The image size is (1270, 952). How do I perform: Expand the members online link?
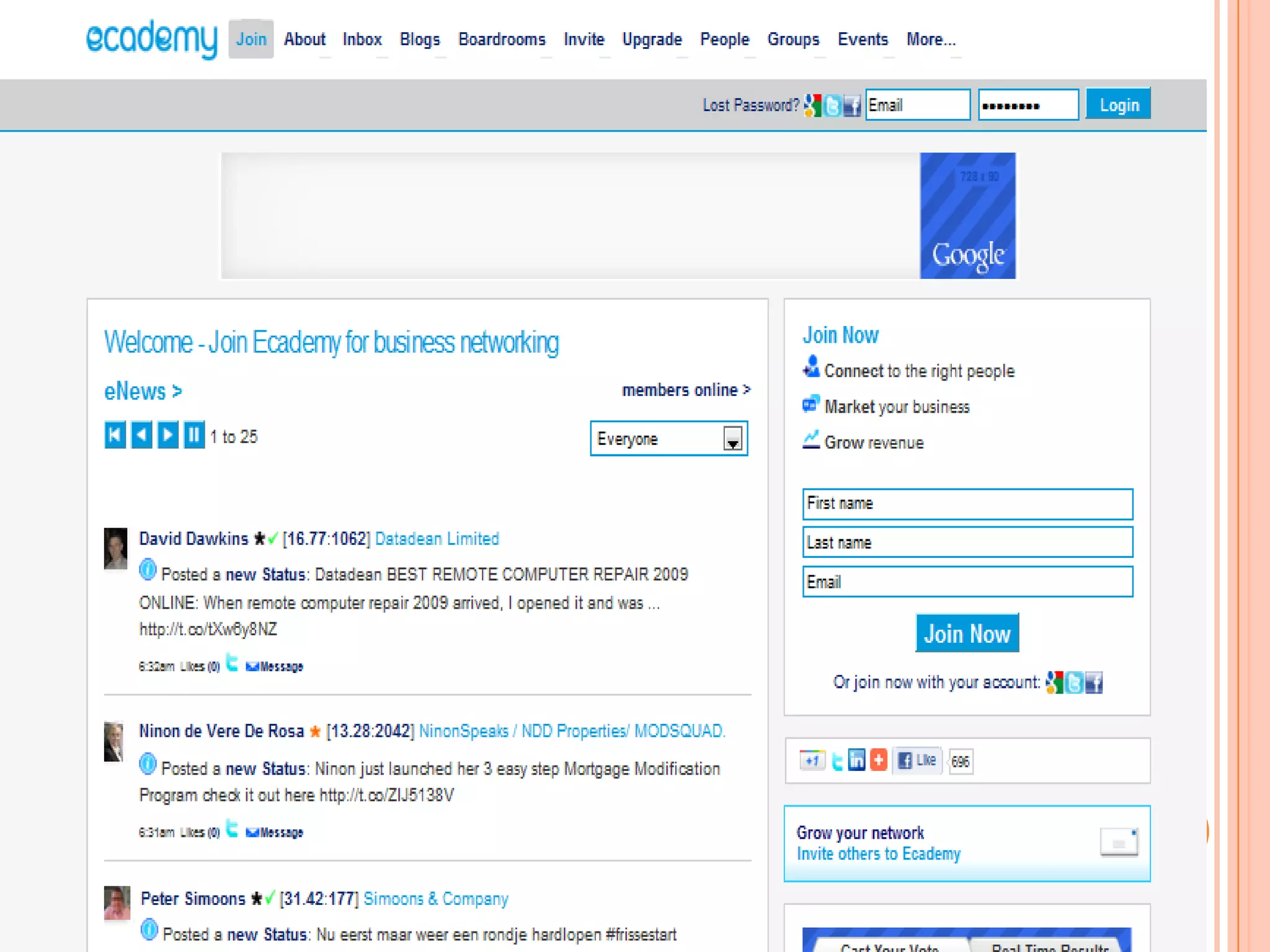[686, 390]
